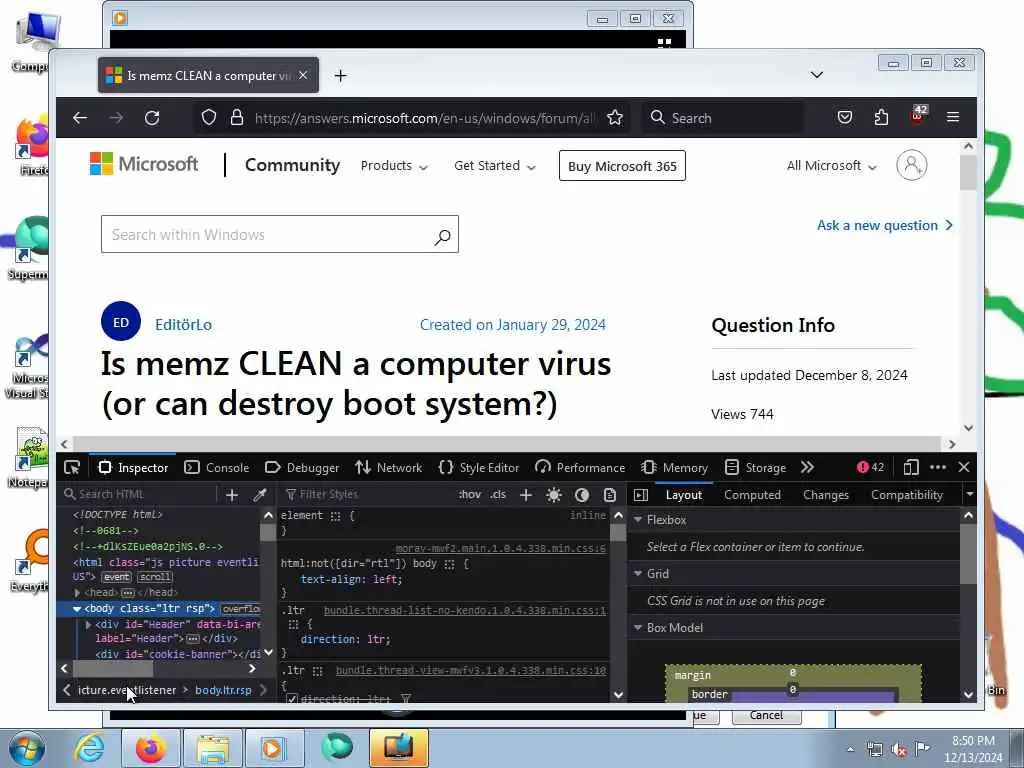
Task: Show more DevTools tools with the double chevron
Action: coord(807,468)
